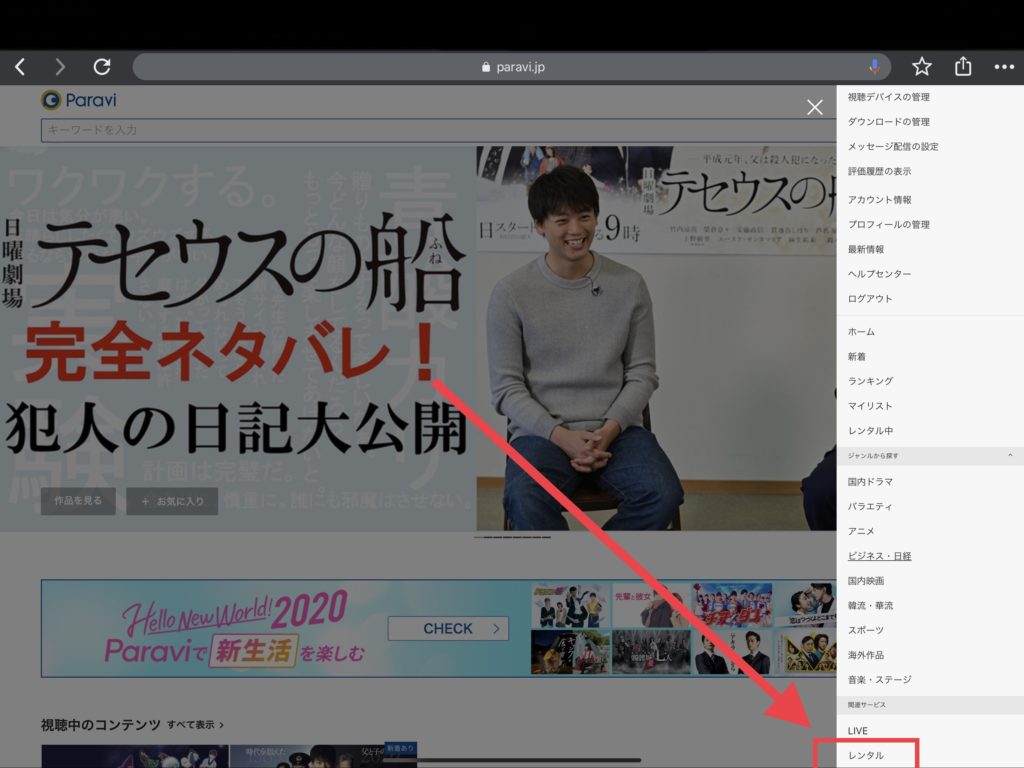Open LIVE related service

857,731
